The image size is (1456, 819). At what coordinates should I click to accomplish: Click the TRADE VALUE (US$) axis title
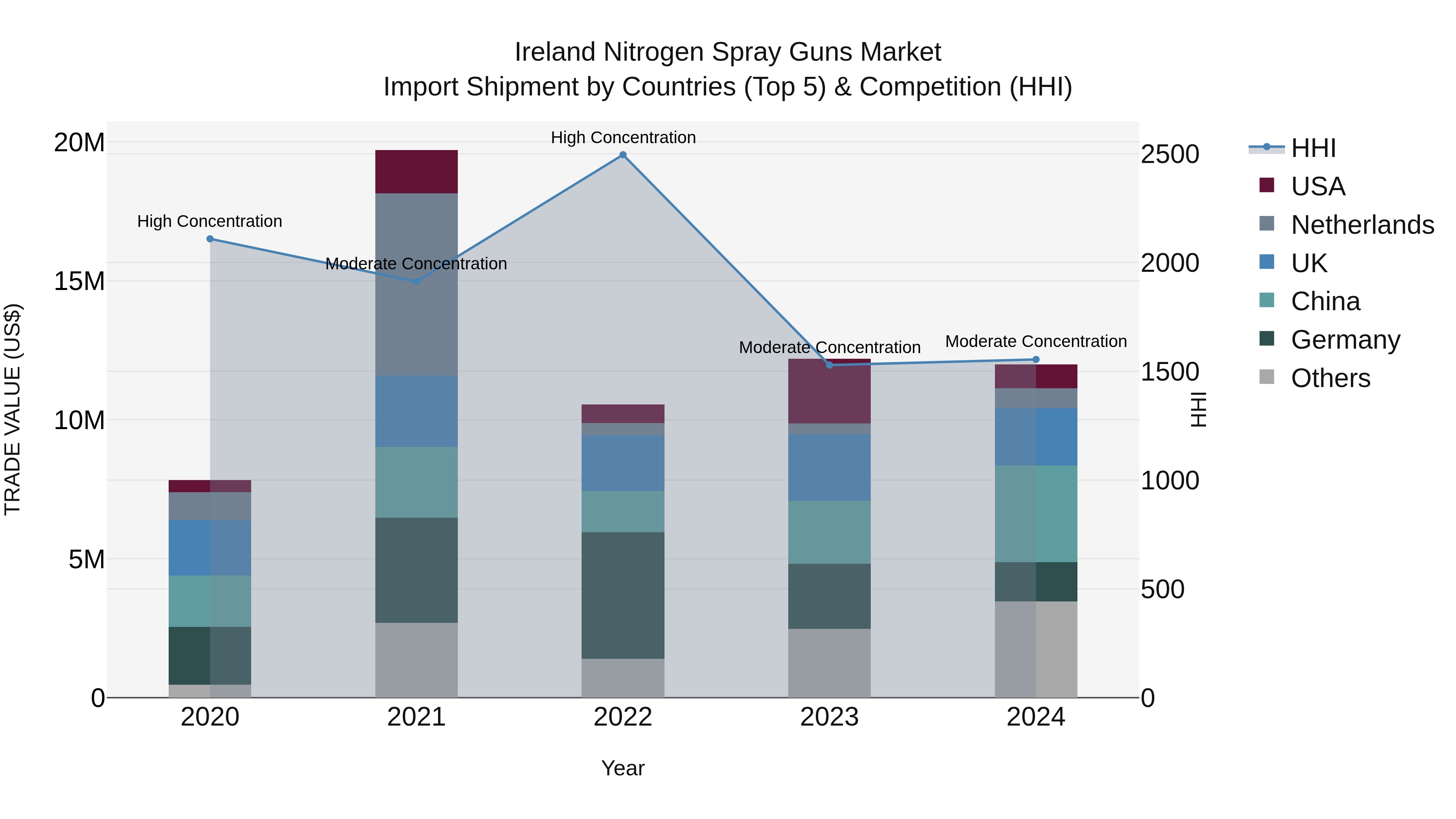point(13,409)
